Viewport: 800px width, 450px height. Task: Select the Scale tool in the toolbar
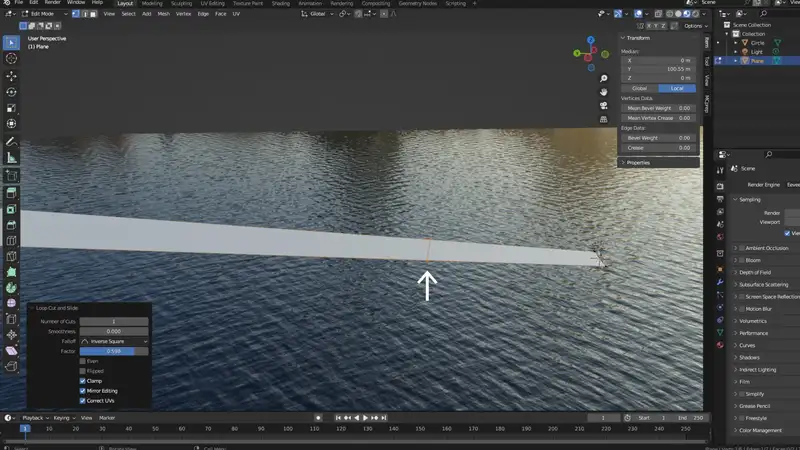click(11, 108)
